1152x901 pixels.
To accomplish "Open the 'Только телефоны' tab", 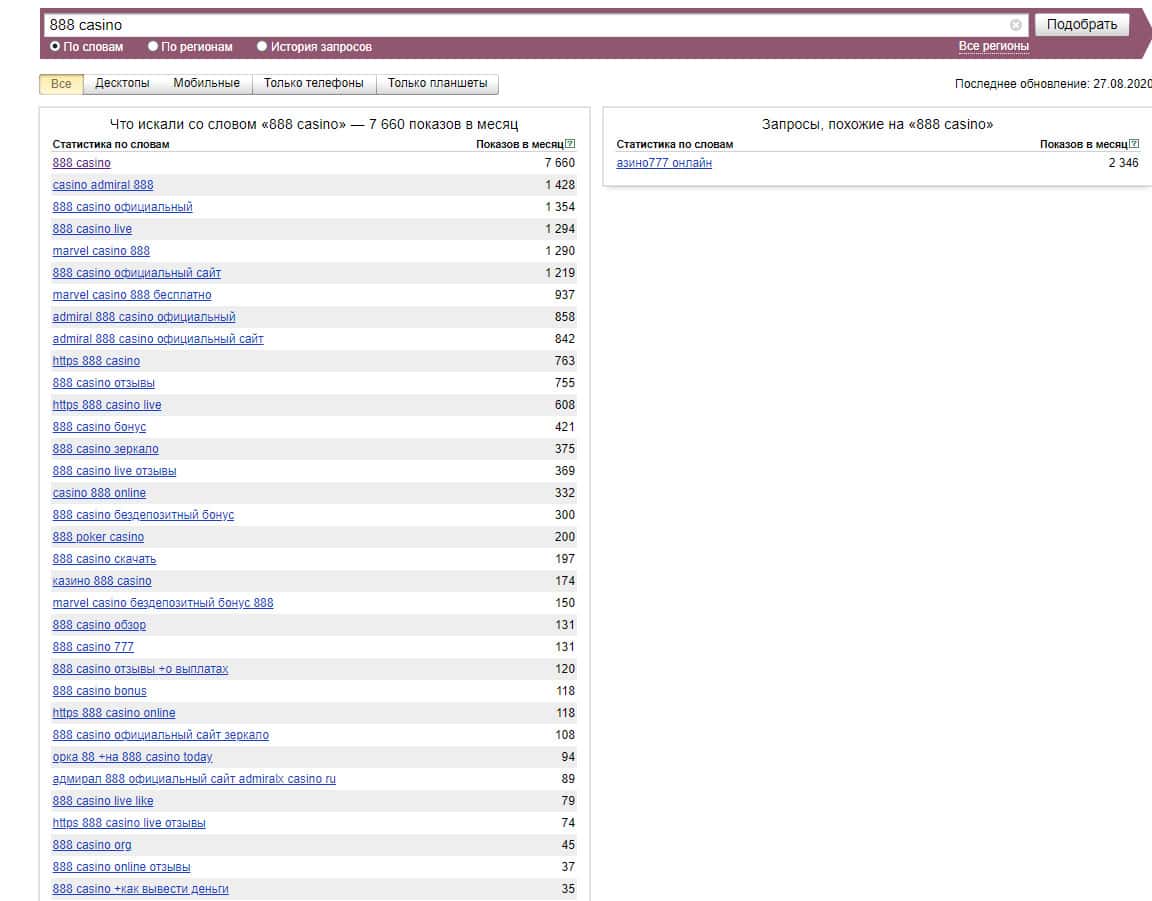I will click(x=313, y=84).
